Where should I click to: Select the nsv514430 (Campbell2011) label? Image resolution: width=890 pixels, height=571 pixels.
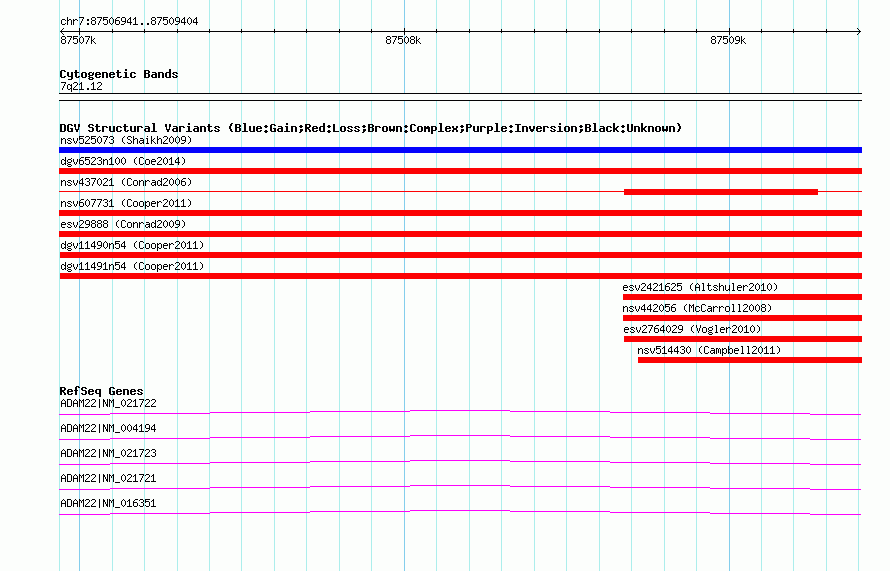[709, 350]
